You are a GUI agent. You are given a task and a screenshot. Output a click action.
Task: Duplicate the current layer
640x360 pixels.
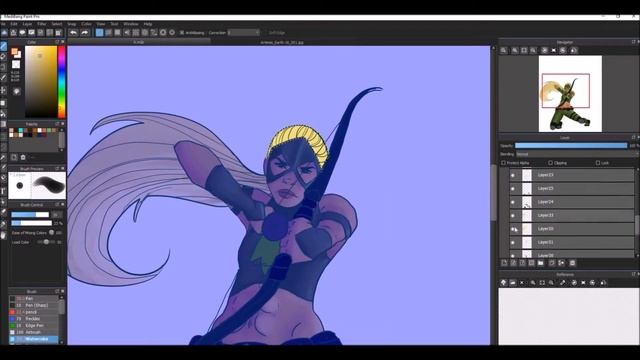(x=552, y=263)
